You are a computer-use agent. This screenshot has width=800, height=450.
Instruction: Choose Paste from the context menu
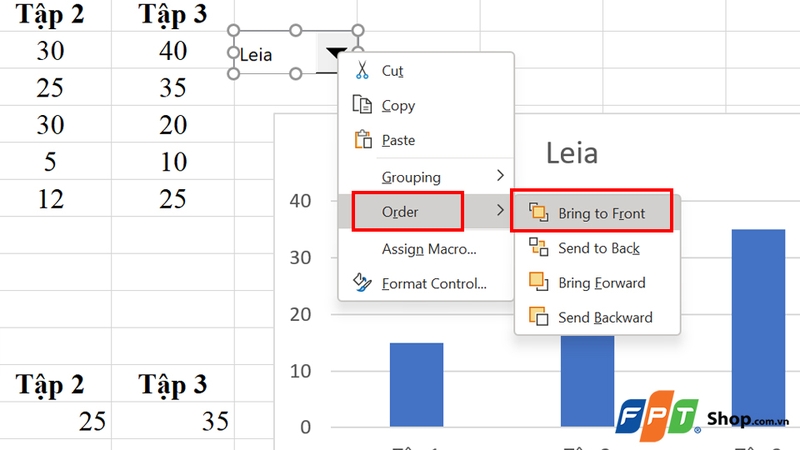point(426,140)
